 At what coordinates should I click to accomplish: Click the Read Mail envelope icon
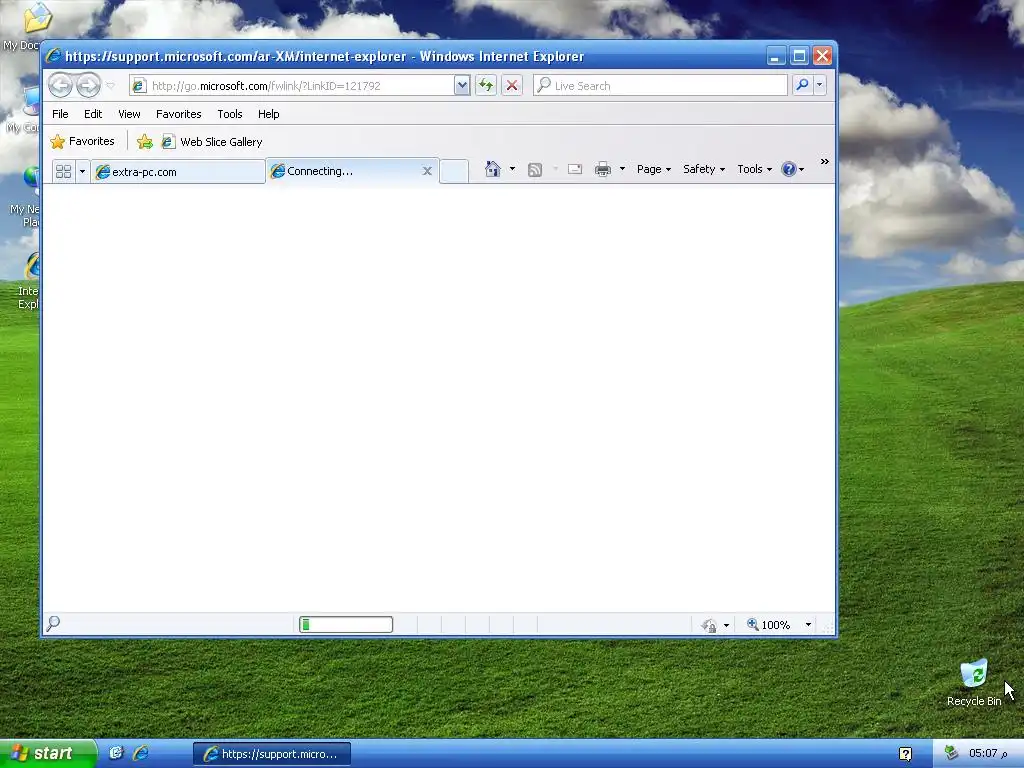pyautogui.click(x=575, y=169)
